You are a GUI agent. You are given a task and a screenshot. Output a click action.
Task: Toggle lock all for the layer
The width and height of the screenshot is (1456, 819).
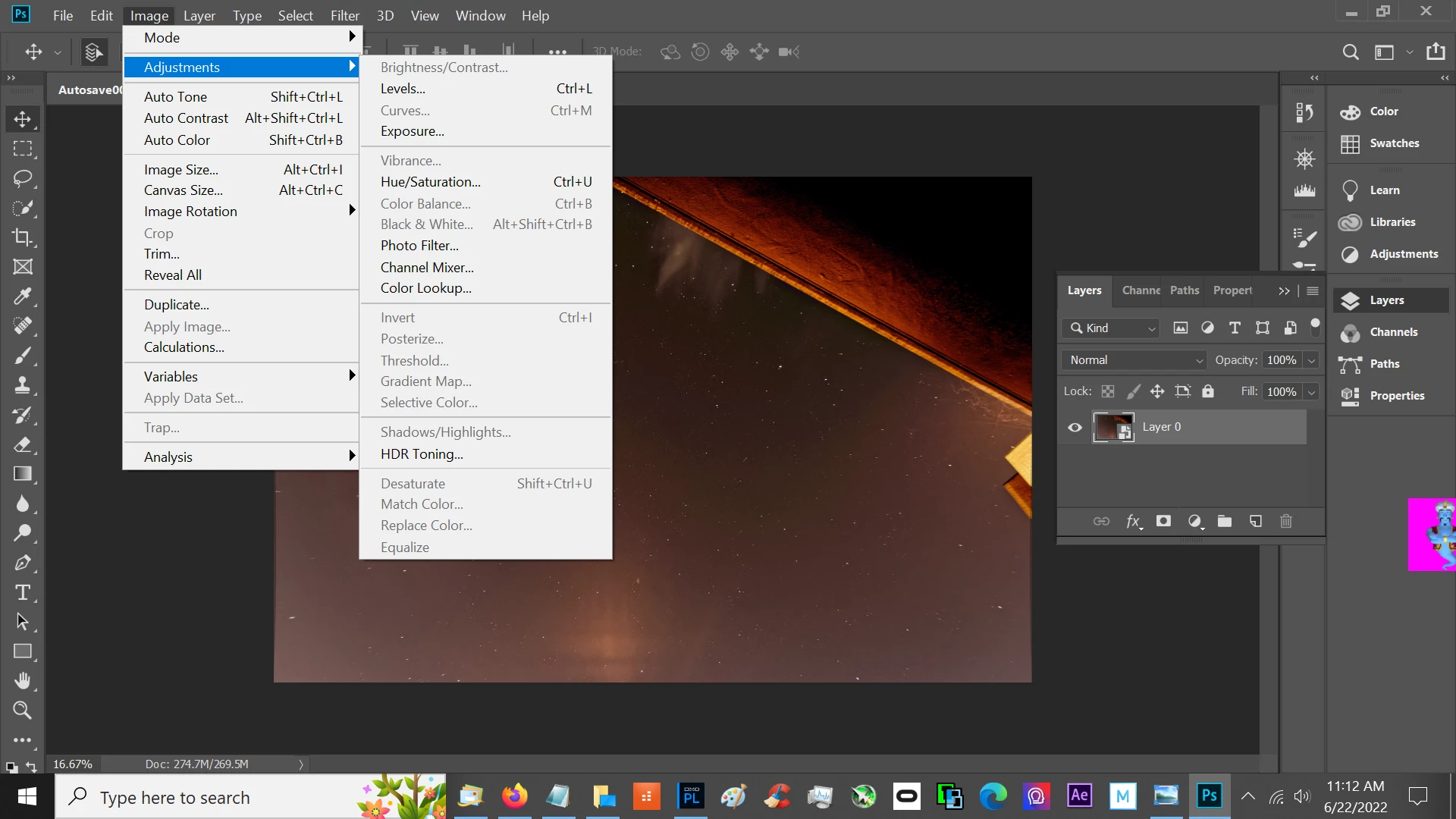click(1208, 391)
